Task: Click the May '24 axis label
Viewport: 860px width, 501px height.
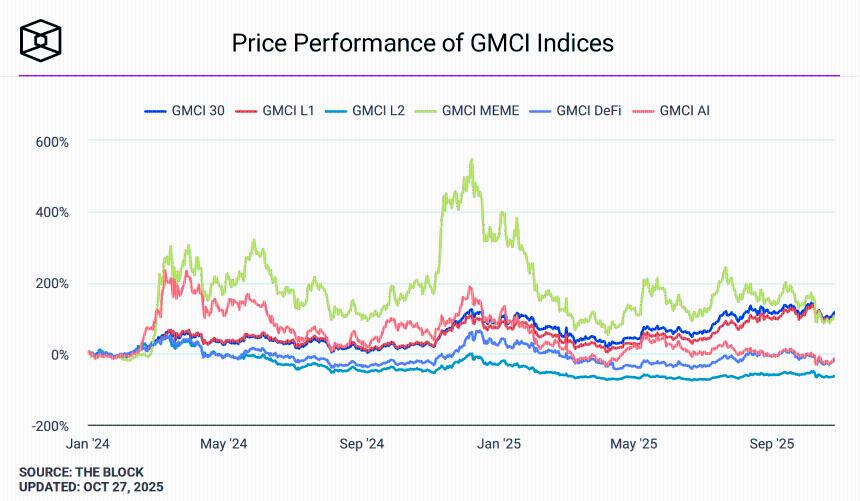Action: click(x=224, y=443)
